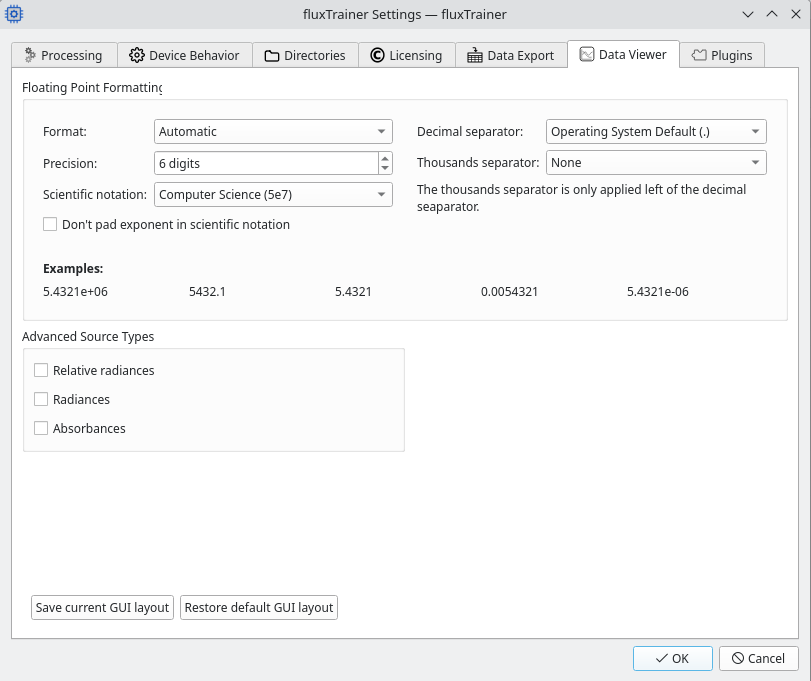Click the Device Behavior cog icon

tap(137, 55)
